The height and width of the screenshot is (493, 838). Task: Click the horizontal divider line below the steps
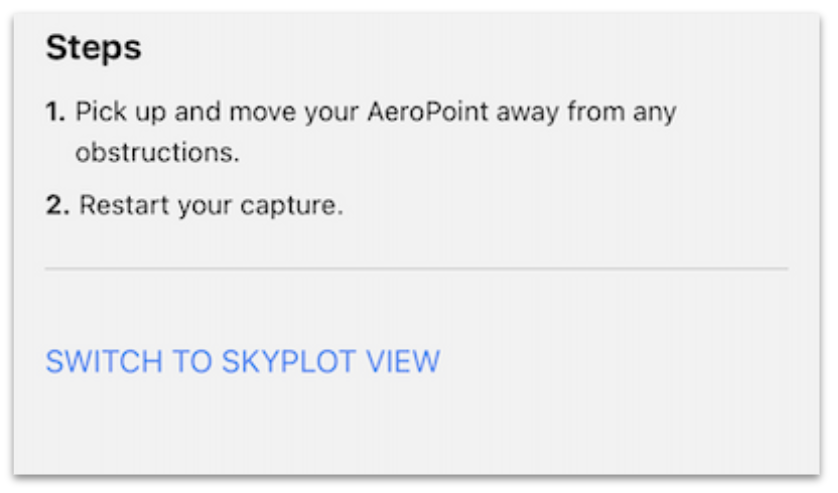[x=416, y=268]
